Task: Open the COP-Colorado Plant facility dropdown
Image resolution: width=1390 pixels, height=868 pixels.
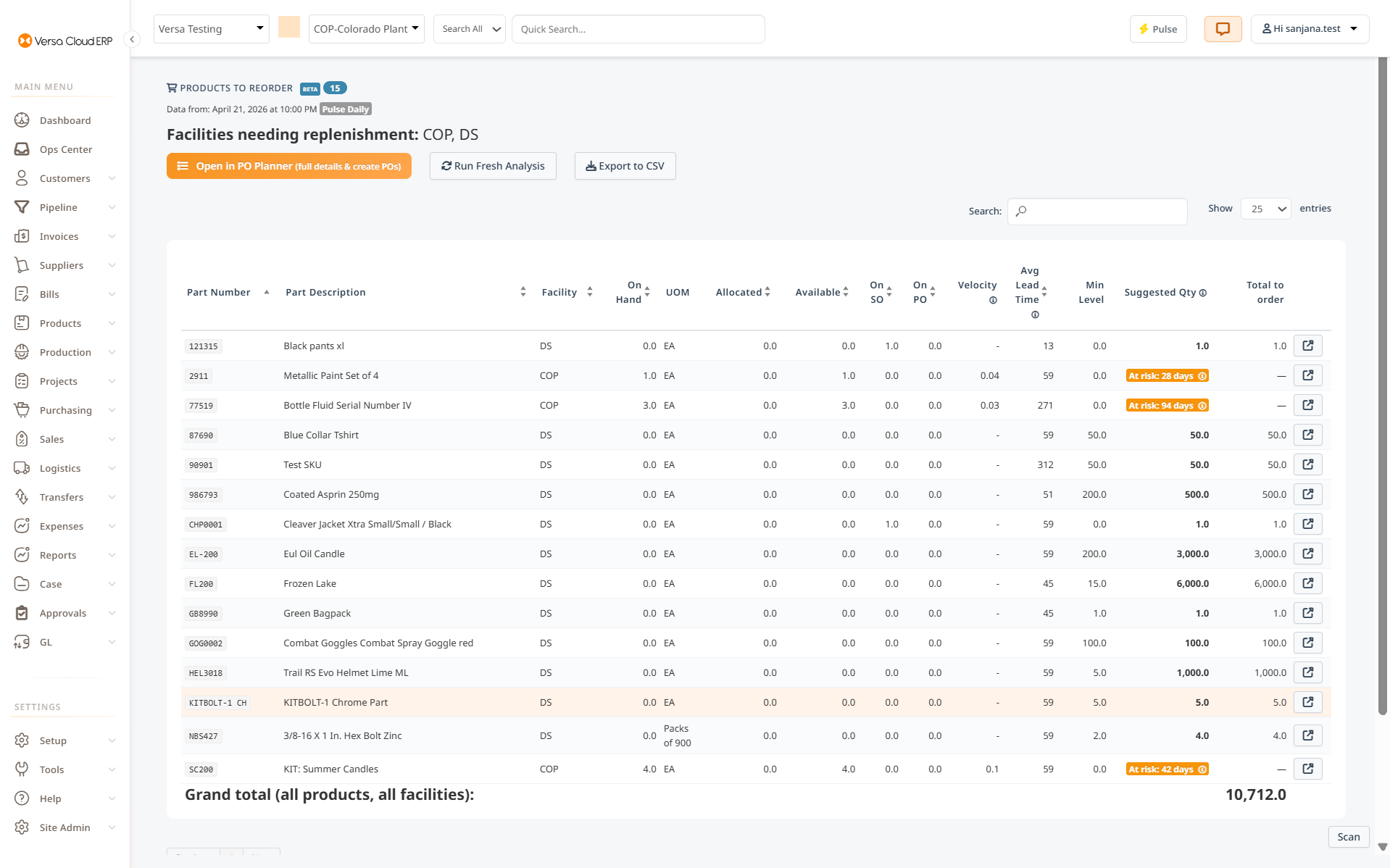Action: (366, 29)
